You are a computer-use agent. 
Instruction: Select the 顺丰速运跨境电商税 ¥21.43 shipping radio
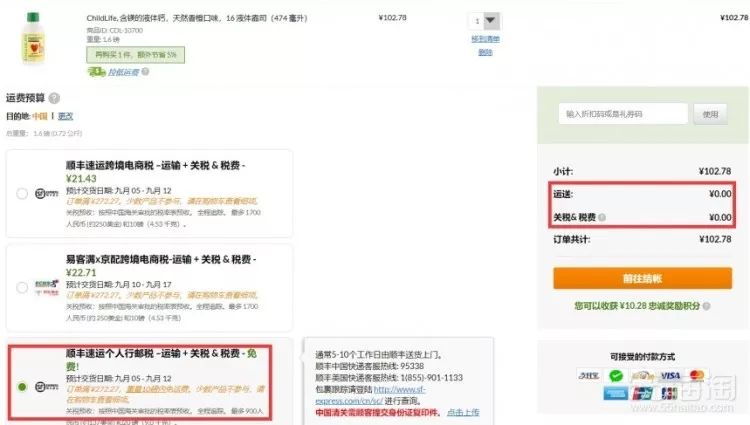[x=22, y=194]
